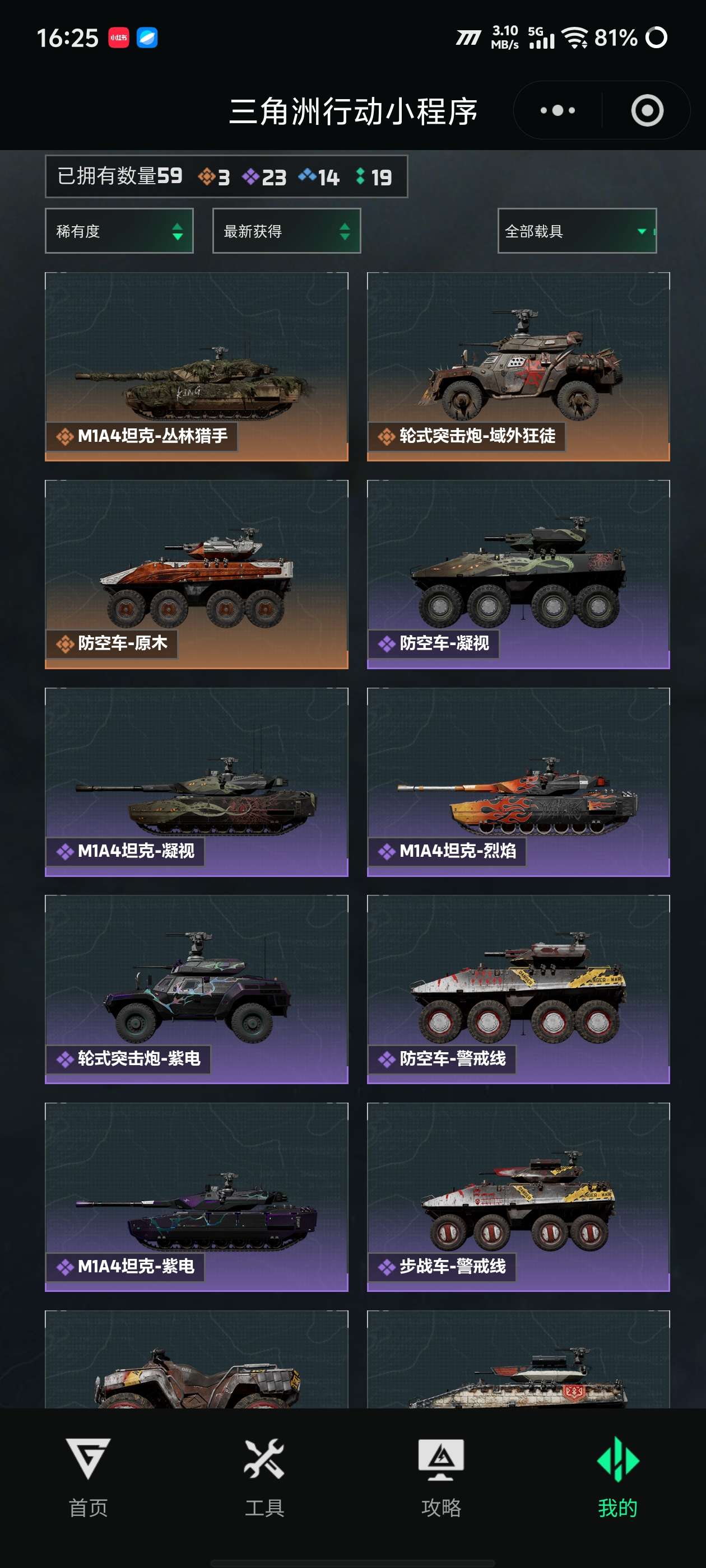Tap the mini program close circle icon
The width and height of the screenshot is (706, 1568).
647,110
